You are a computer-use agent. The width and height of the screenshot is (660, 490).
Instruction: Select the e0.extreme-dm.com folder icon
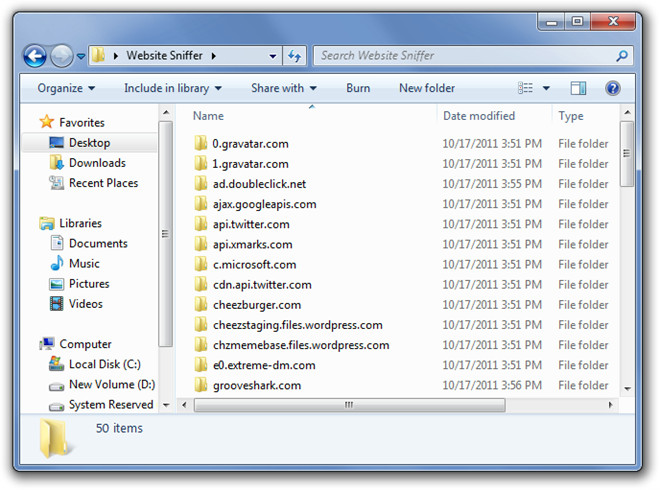[x=201, y=365]
